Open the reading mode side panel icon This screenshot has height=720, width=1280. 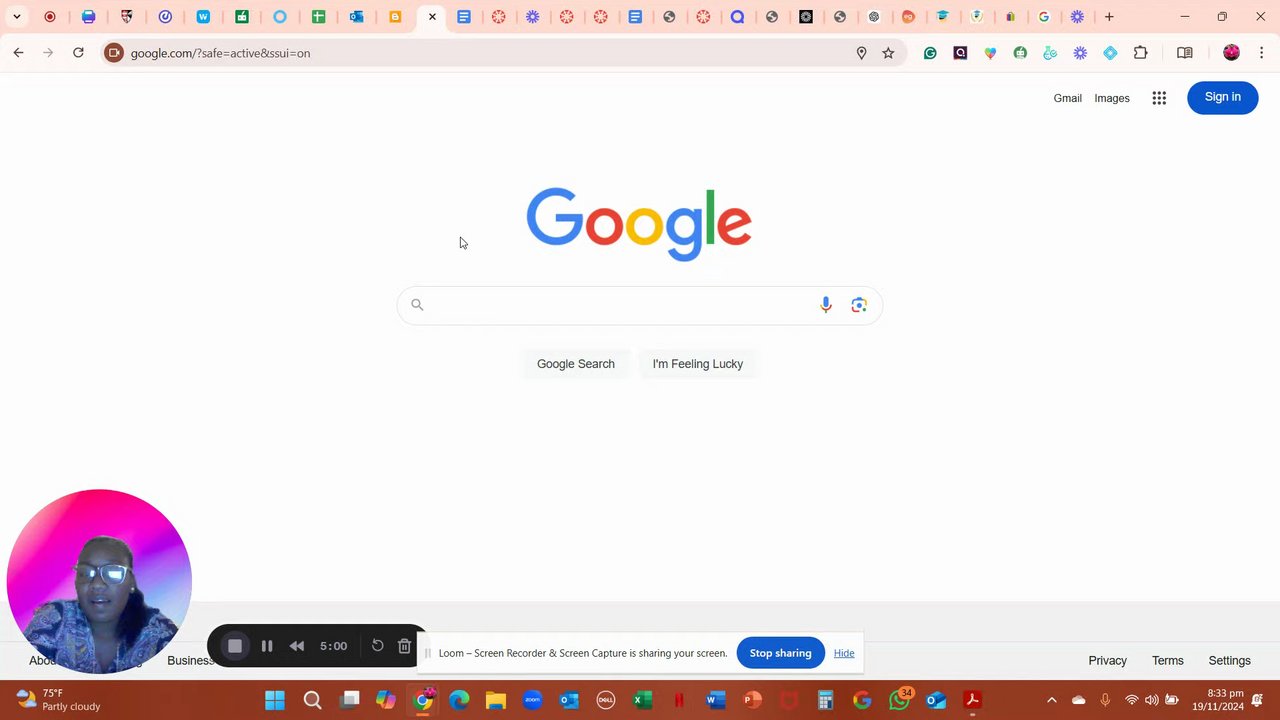[1185, 53]
